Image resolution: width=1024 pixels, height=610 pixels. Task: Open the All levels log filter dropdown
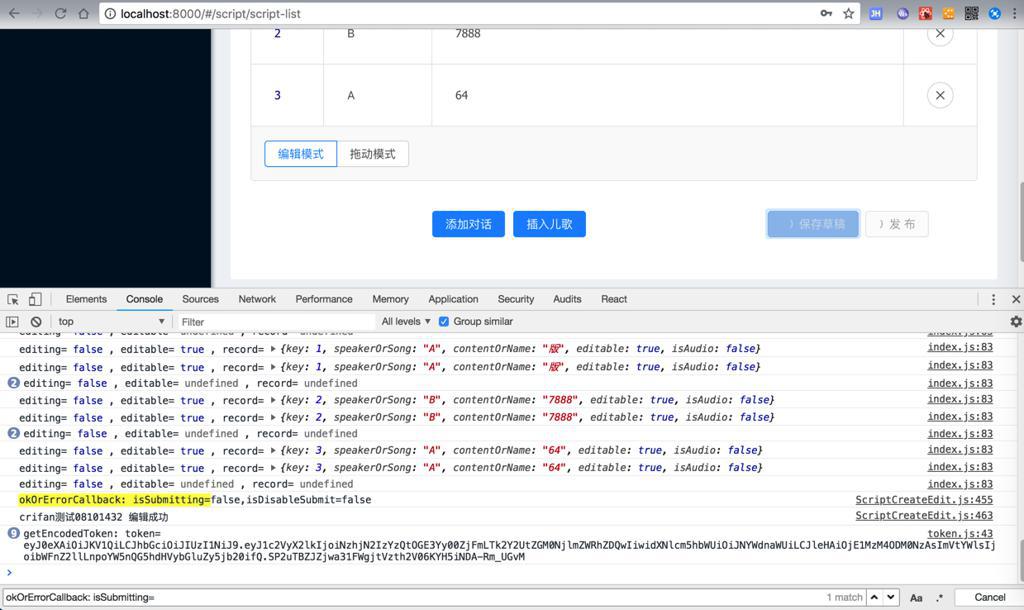point(406,321)
